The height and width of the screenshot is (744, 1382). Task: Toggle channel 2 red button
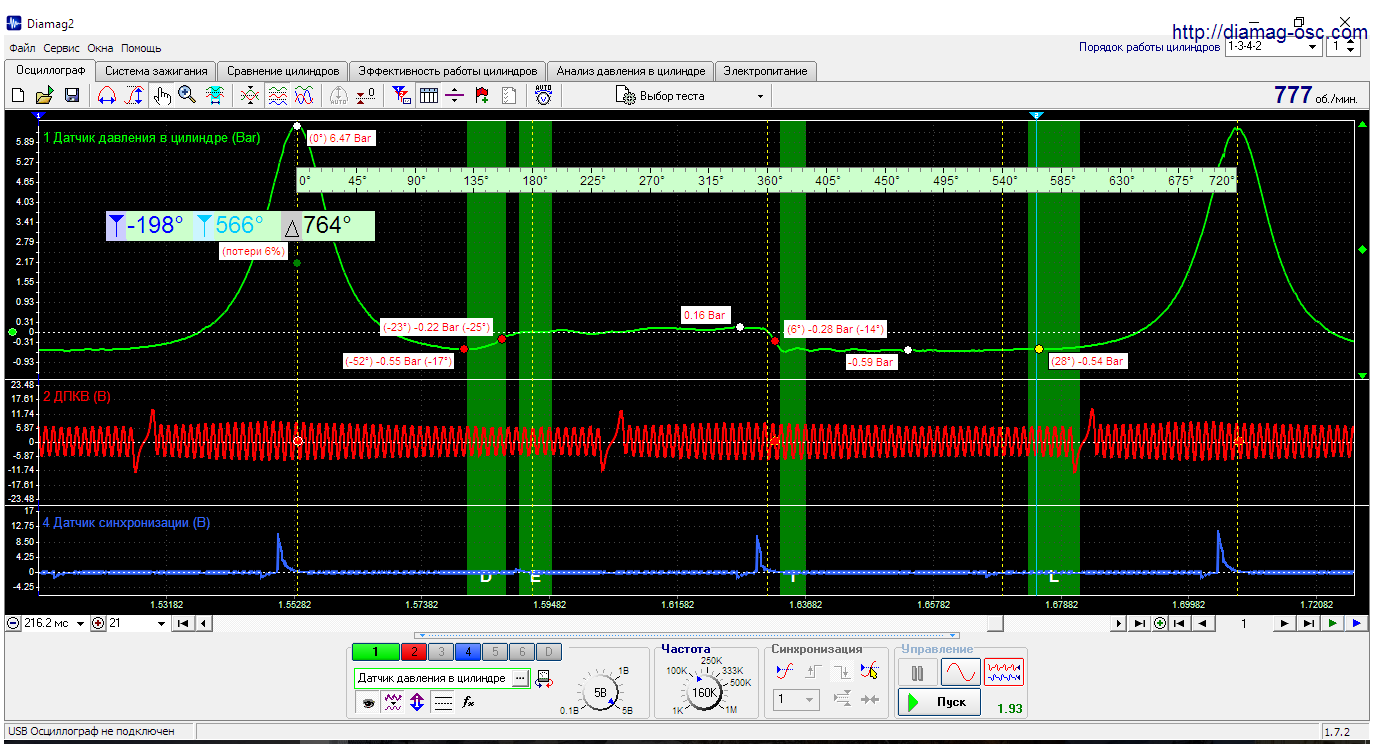coord(414,652)
